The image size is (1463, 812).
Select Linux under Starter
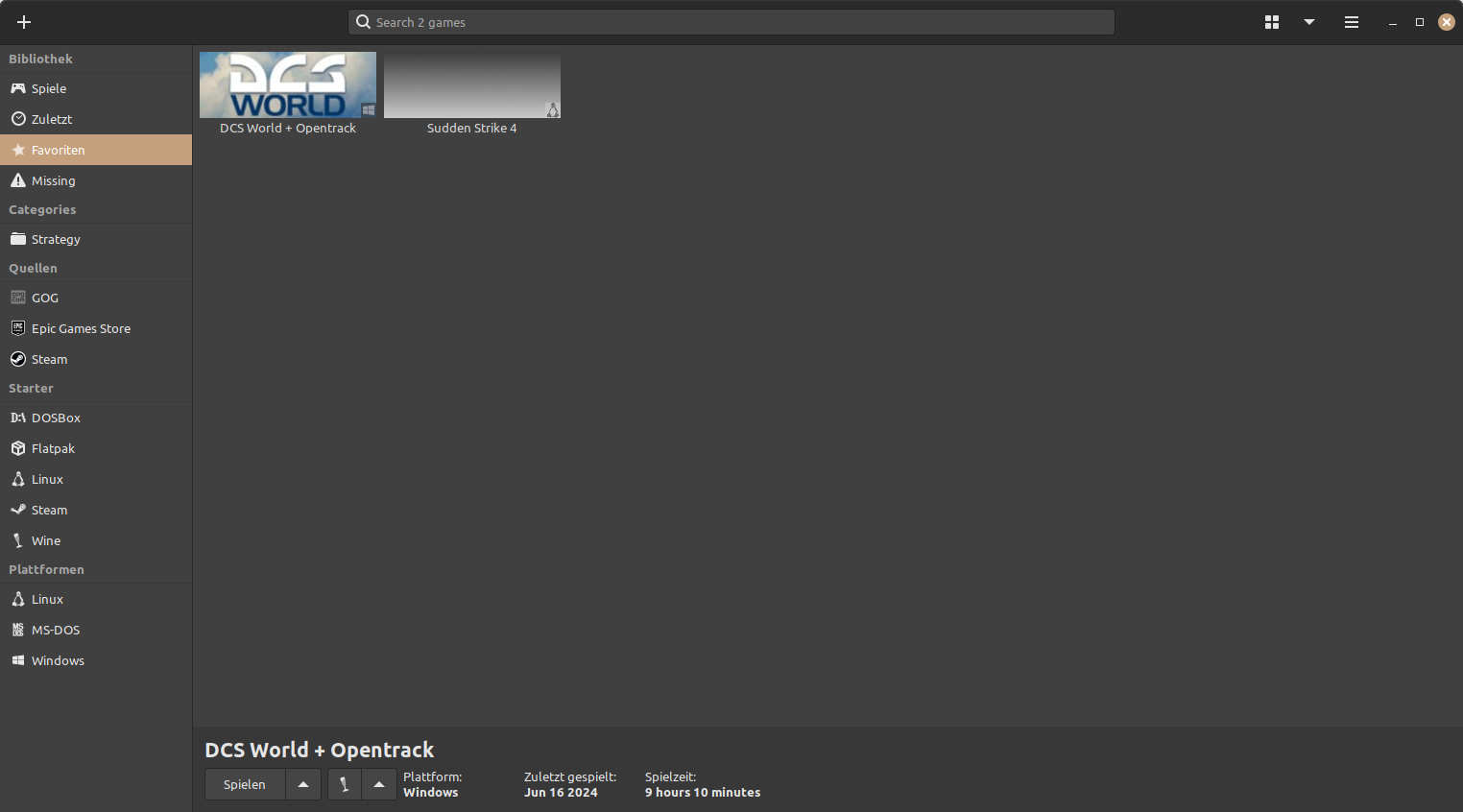tap(96, 479)
